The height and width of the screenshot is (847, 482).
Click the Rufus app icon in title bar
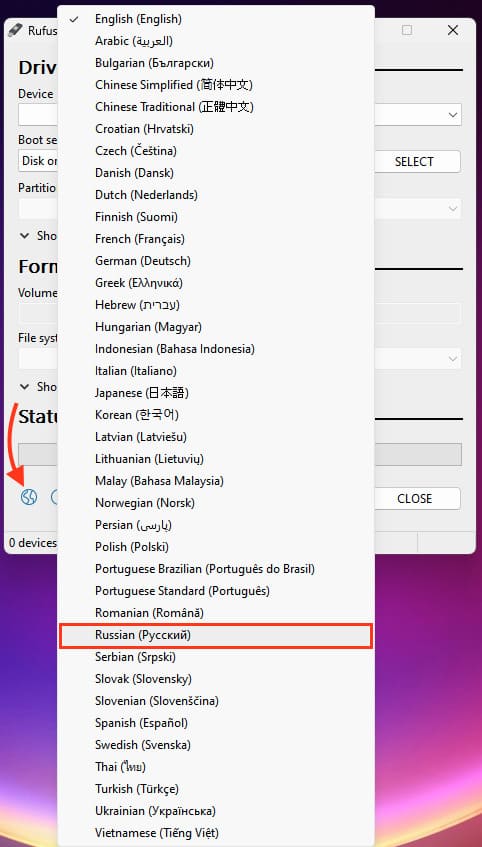(16, 30)
